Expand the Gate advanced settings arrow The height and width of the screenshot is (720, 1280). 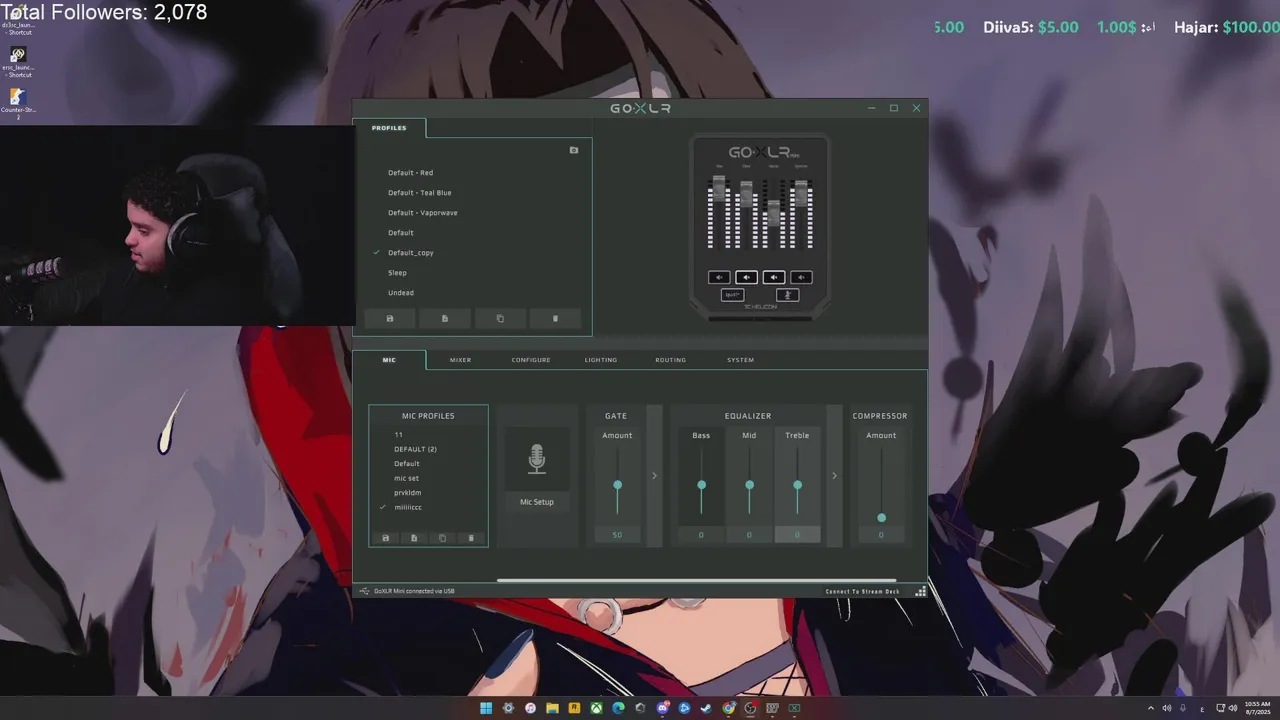[655, 476]
